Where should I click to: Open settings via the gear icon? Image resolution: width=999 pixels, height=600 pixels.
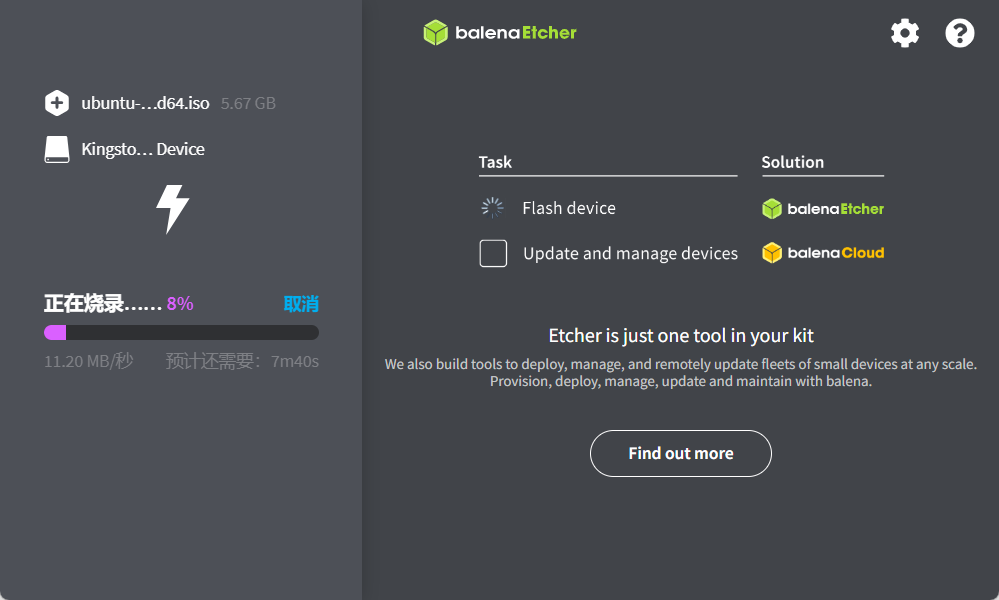[x=905, y=33]
